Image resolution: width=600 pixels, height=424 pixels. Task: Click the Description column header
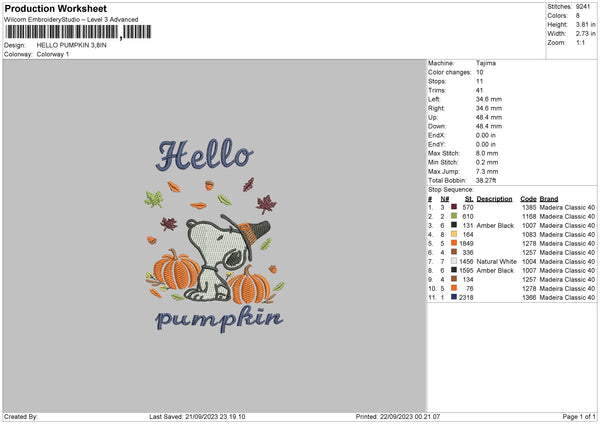[x=494, y=198]
